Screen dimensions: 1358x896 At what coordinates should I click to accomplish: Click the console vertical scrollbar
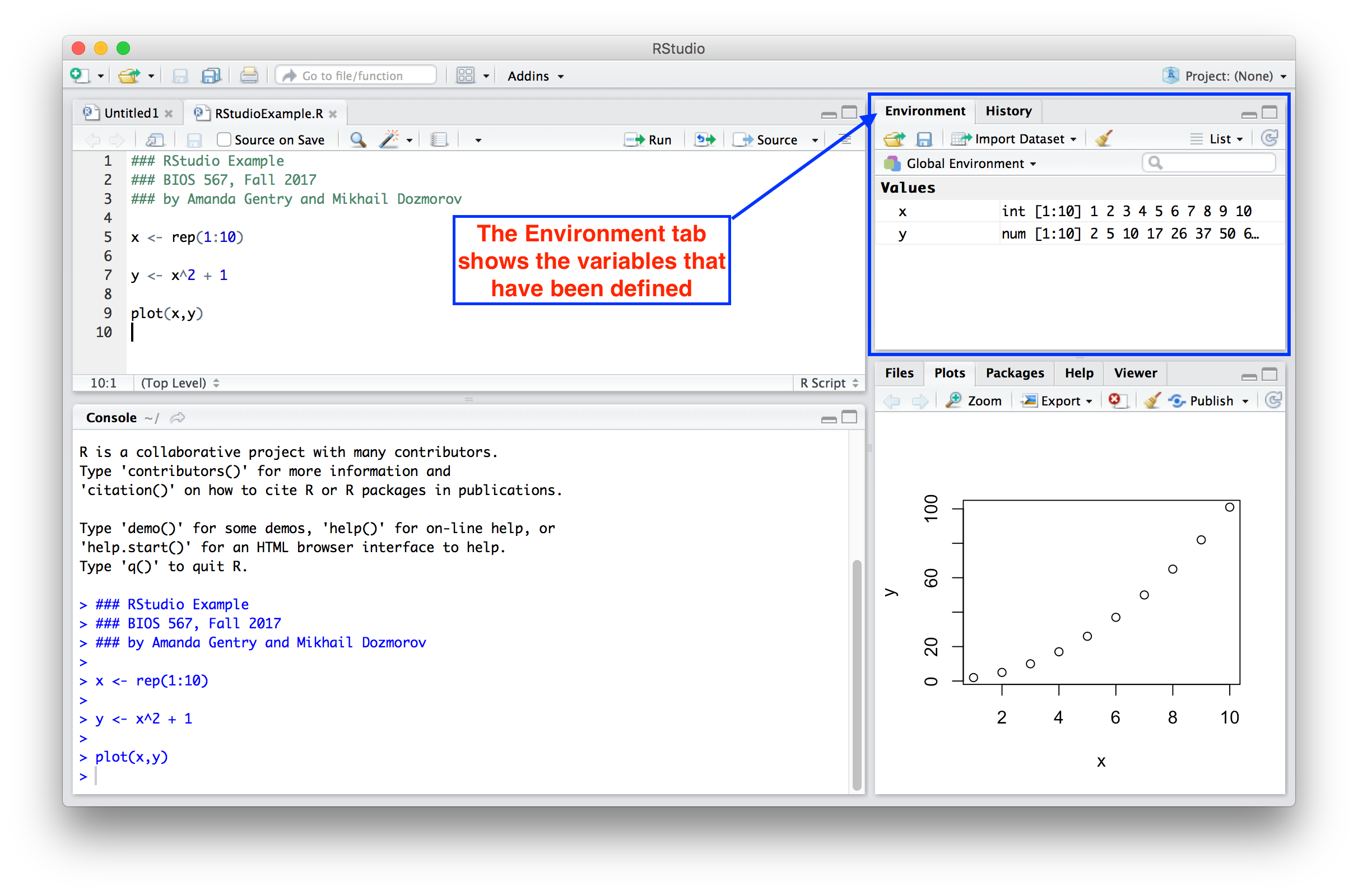856,674
